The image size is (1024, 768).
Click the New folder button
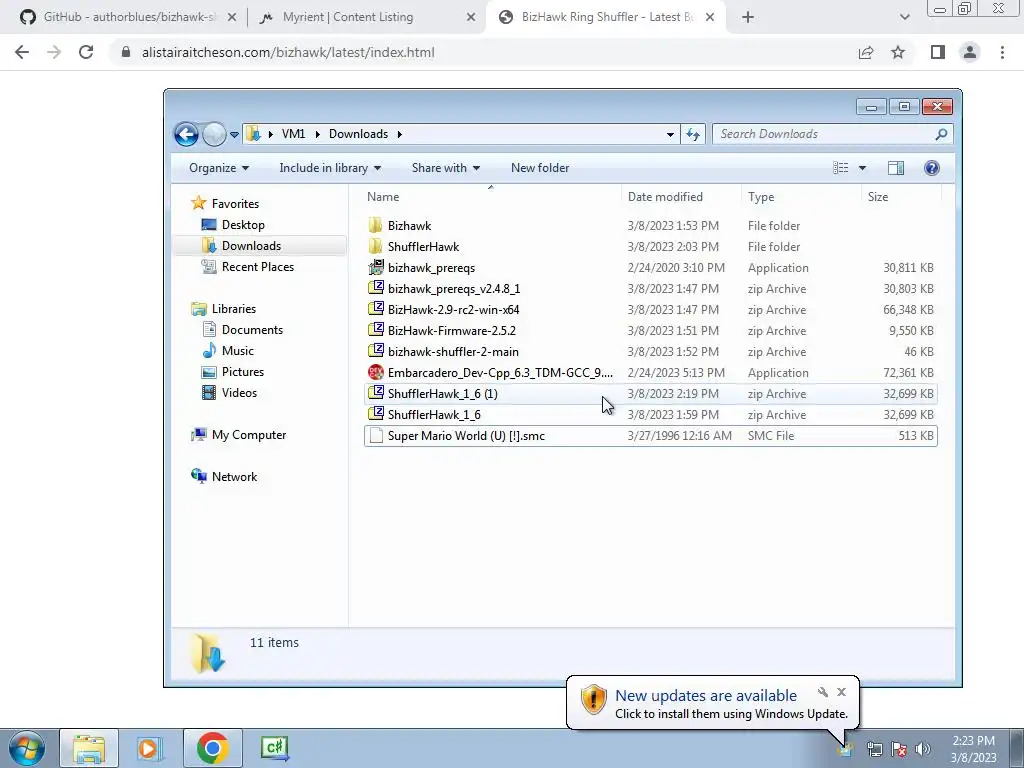(540, 168)
